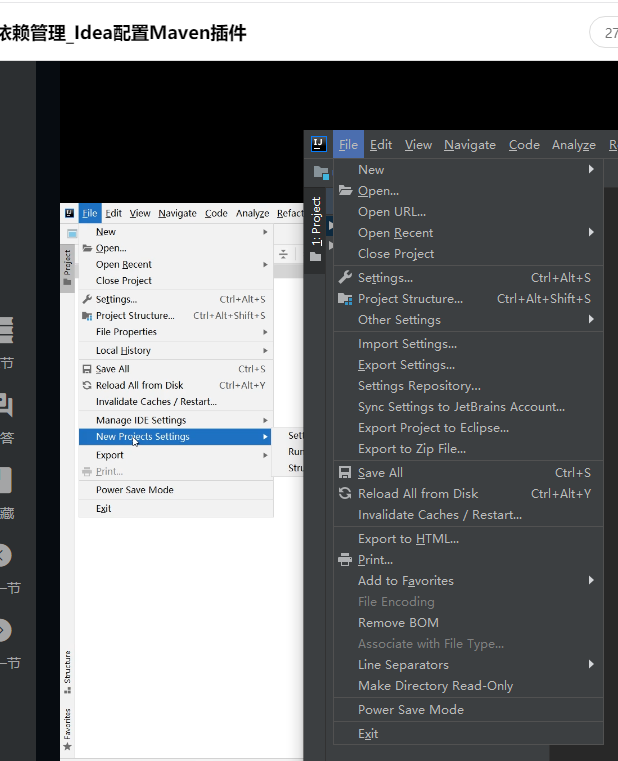Click reload icon beside dark Reload All from Disk
Screen dimensions: 618x761
pos(345,494)
